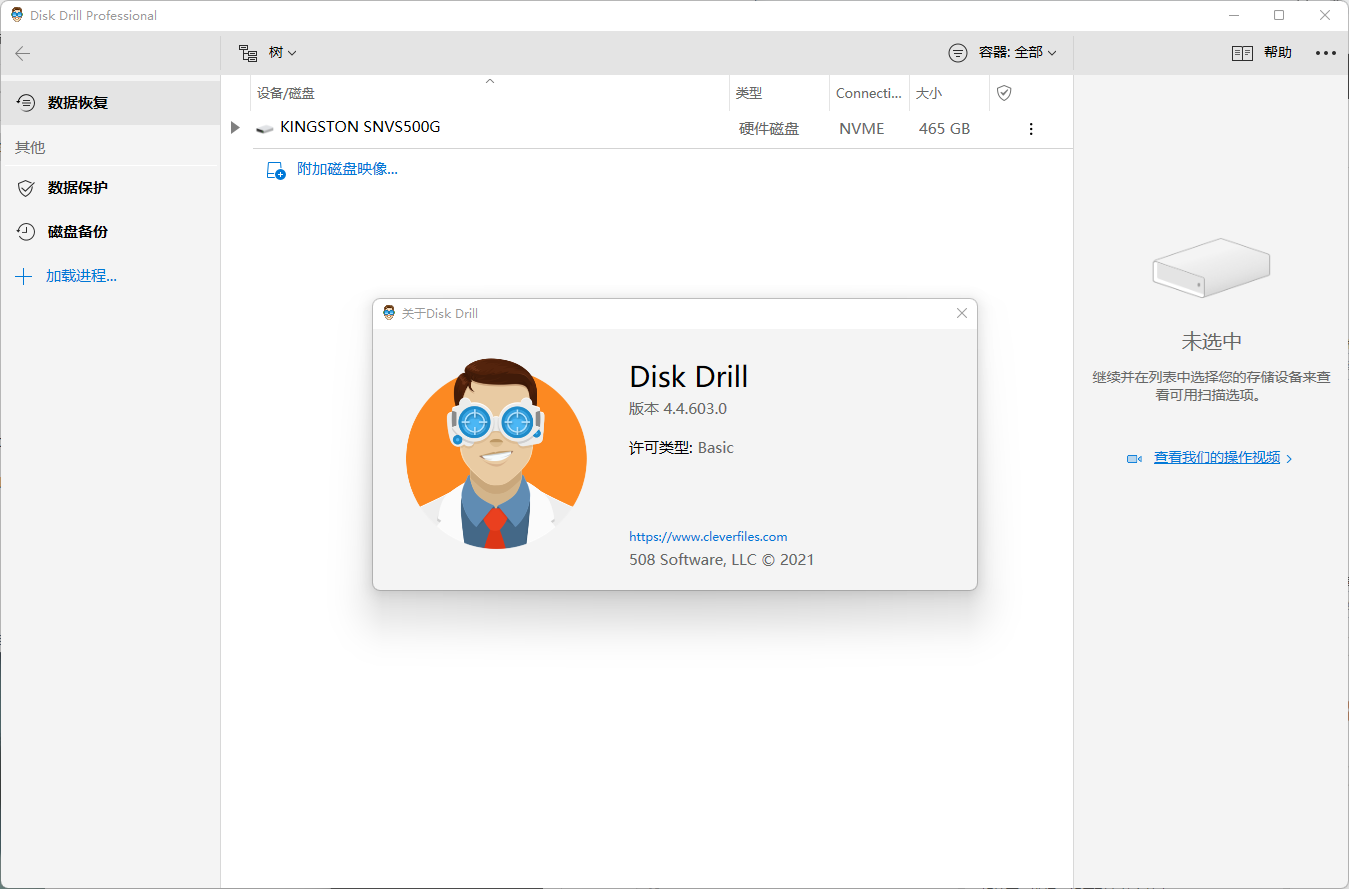Screen dimensions: 1349x889
Task: Click the large drive illustration in right panel
Action: [x=1211, y=267]
